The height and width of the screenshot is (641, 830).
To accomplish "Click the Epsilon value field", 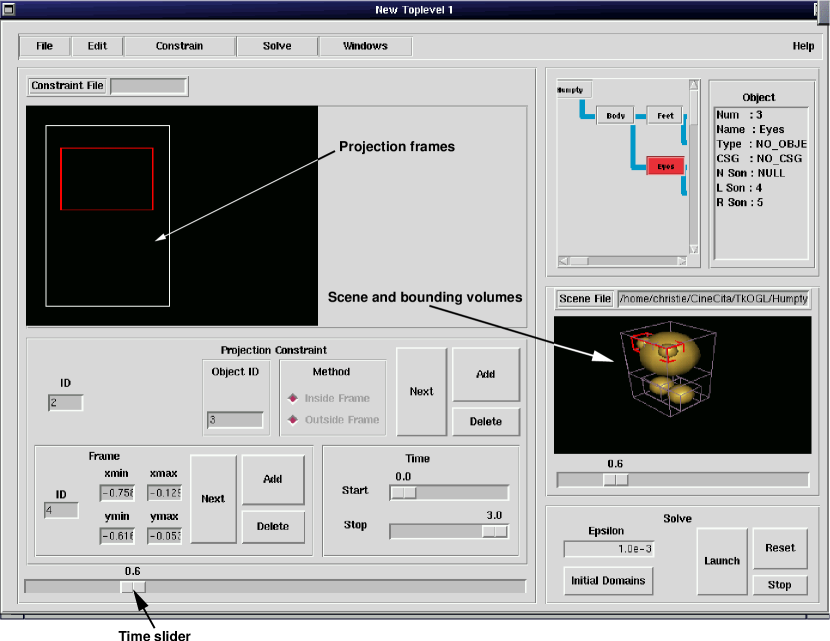I will tap(608, 549).
